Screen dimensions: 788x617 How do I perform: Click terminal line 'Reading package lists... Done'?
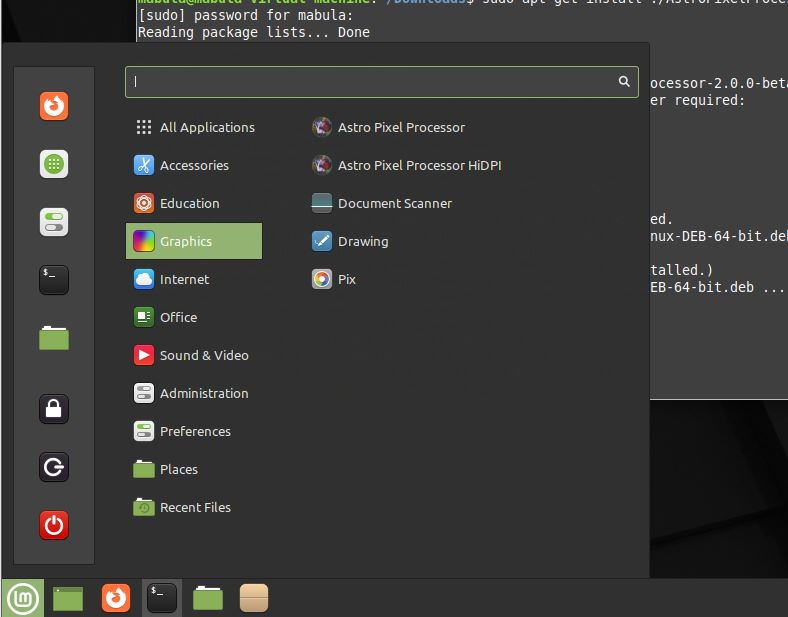coord(254,32)
